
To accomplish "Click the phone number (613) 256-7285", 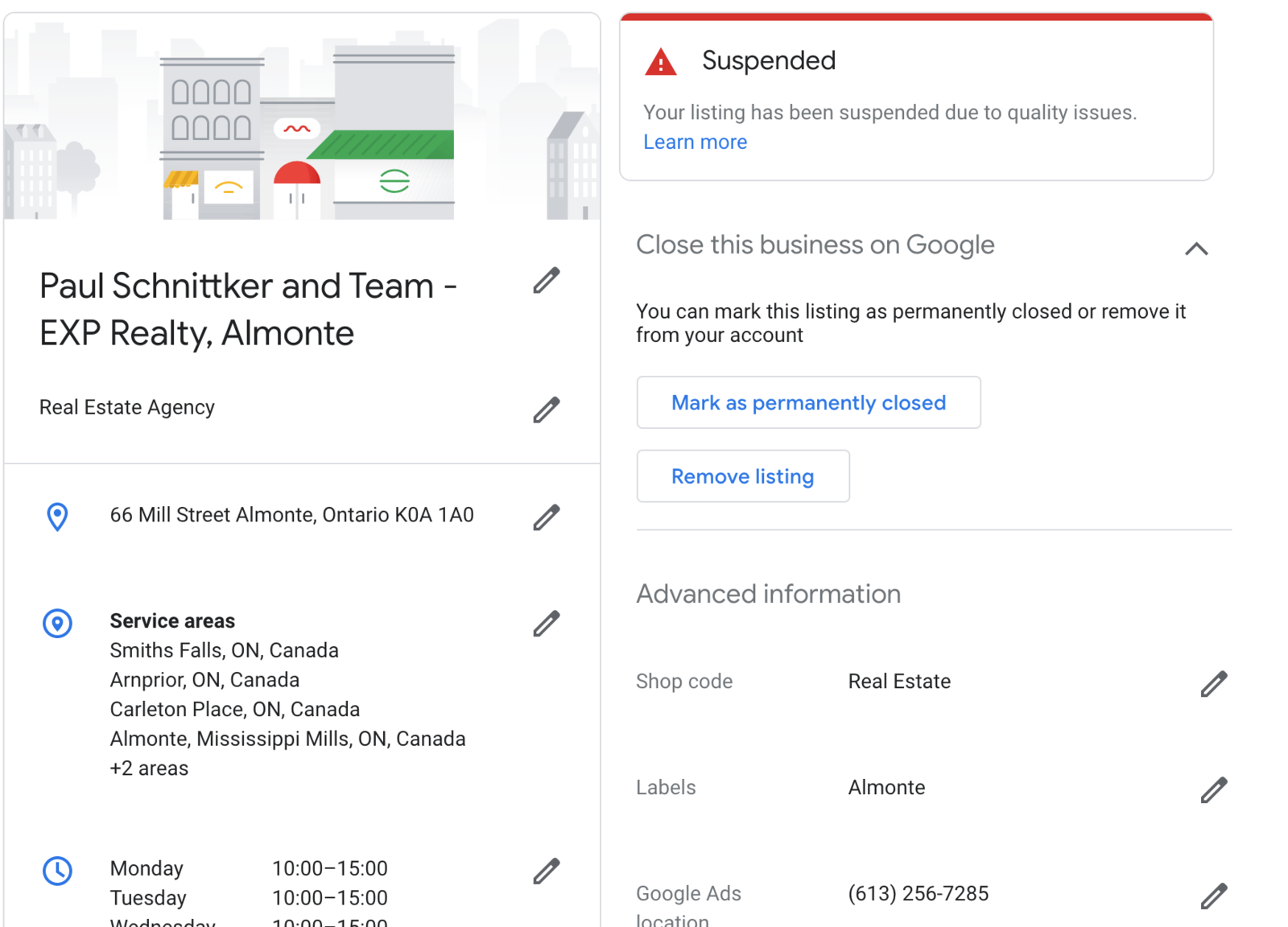I will coord(918,893).
